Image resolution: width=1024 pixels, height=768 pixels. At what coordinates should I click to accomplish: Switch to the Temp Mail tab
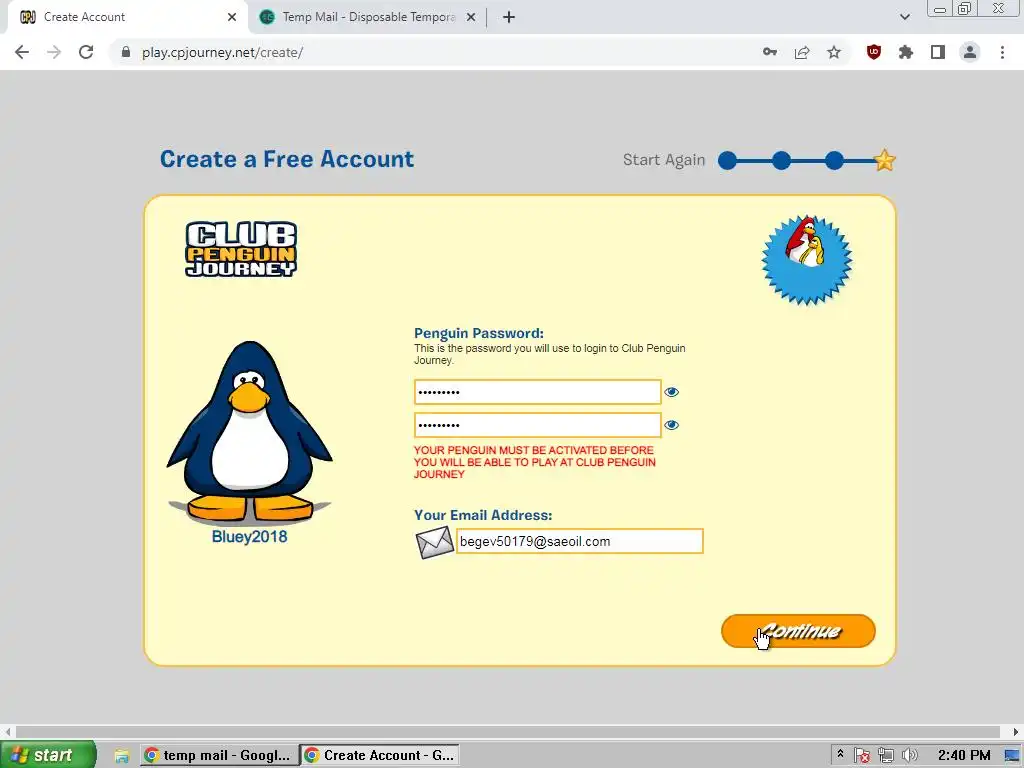pos(367,17)
